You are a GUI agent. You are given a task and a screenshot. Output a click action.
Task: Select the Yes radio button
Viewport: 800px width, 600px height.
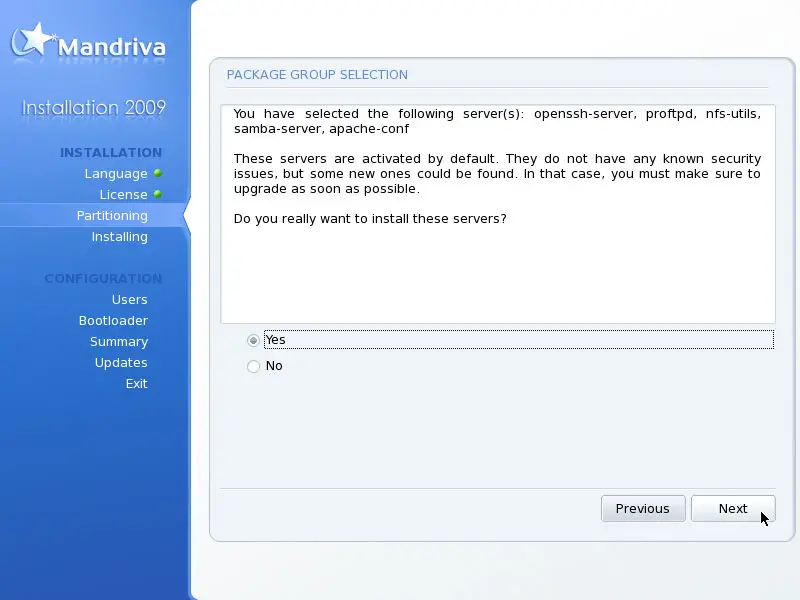point(253,340)
